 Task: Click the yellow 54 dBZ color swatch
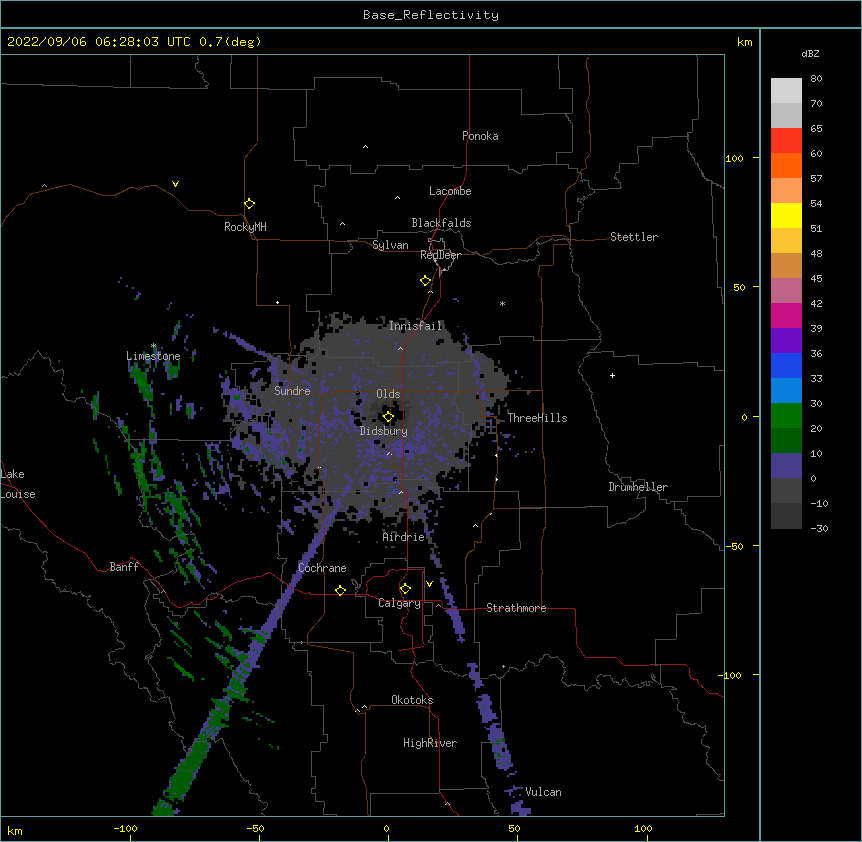786,215
